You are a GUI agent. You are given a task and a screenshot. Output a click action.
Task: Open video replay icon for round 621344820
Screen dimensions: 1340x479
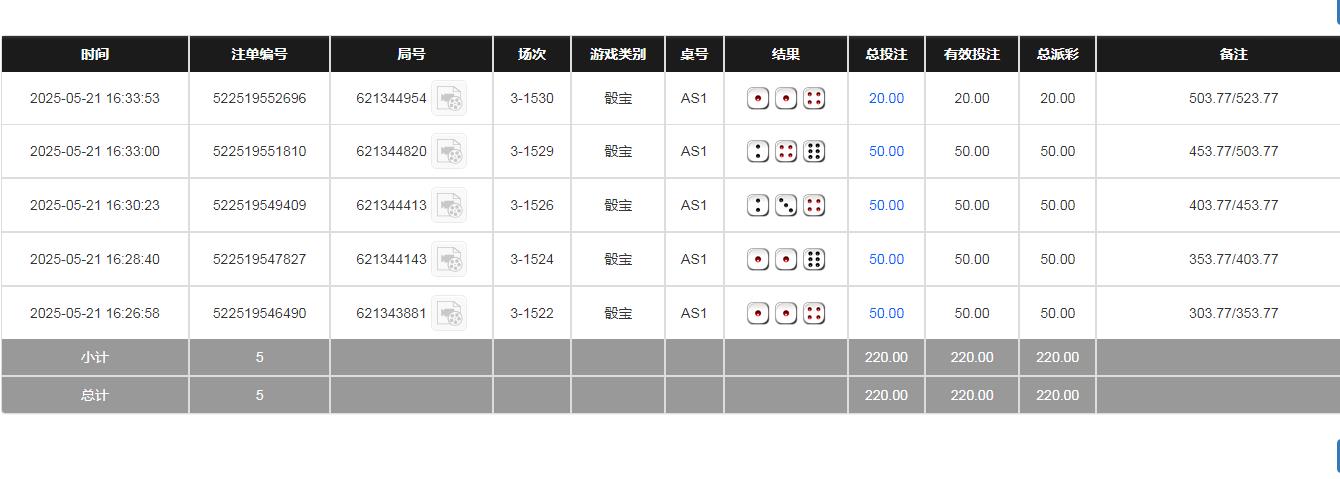449,152
